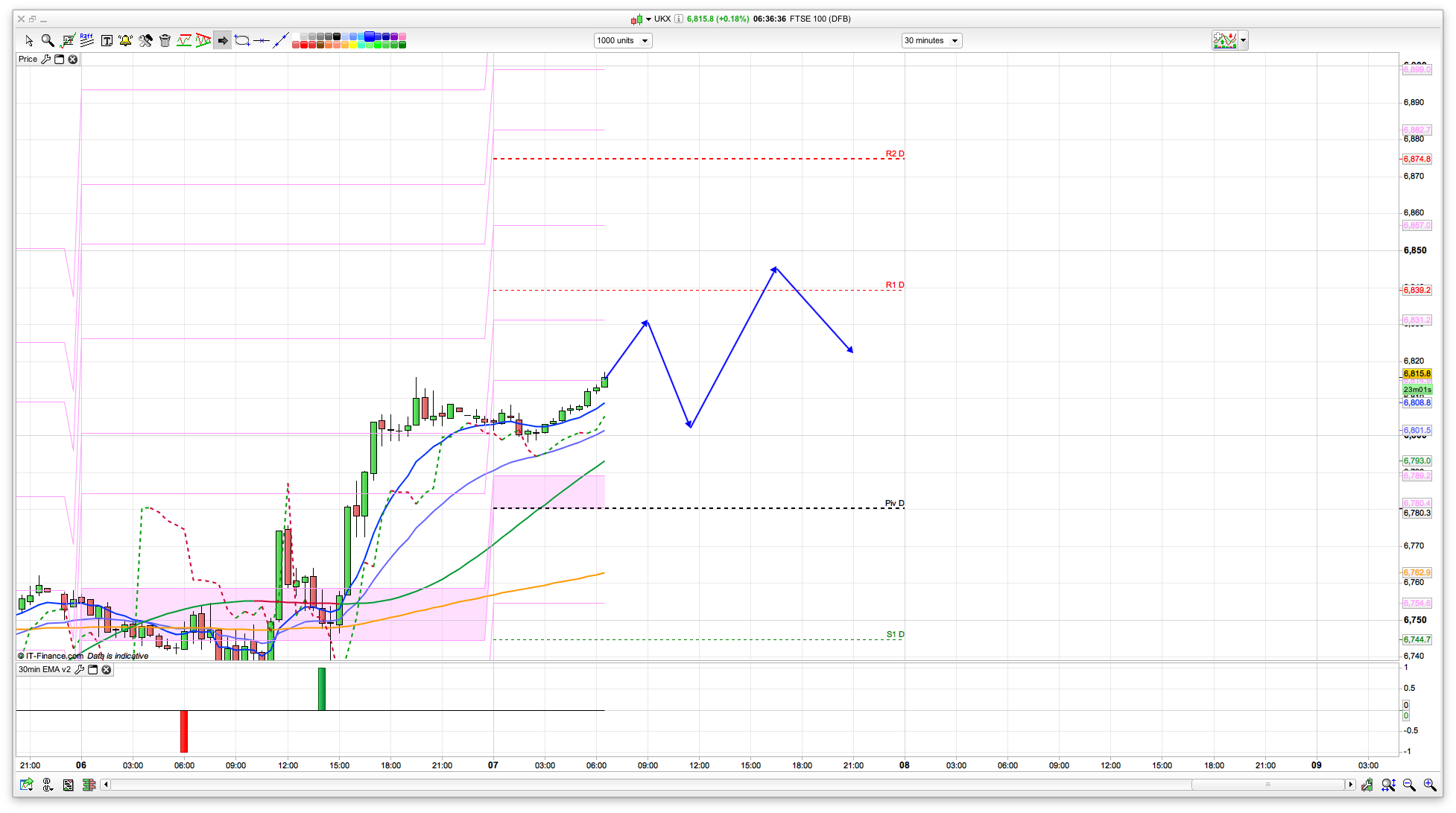Screen dimensions: 1456x813
Task: Open the alert bell tool
Action: (125, 40)
